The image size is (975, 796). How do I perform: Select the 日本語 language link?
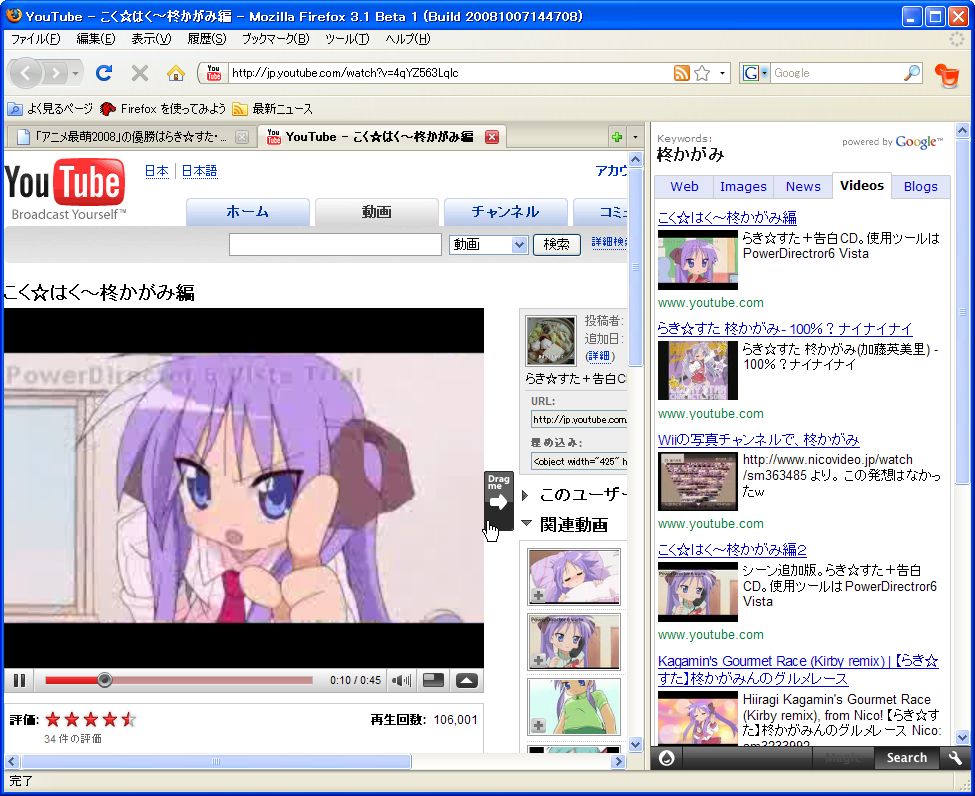(199, 171)
